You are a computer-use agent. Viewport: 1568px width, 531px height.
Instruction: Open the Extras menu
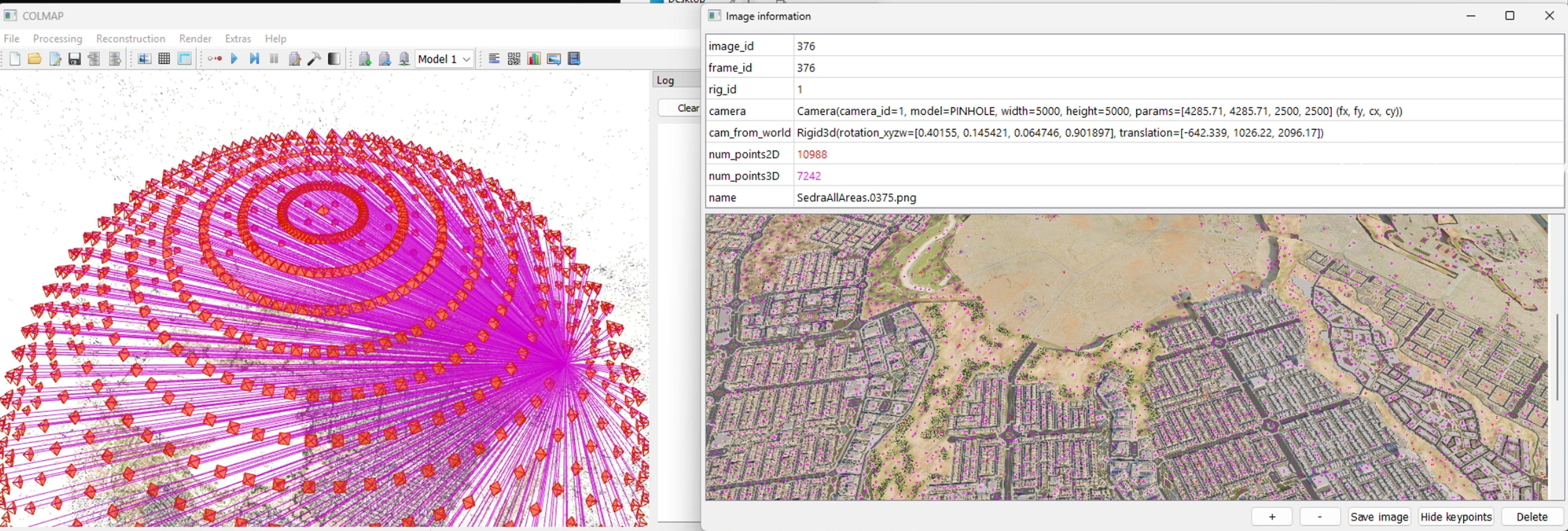coord(237,38)
